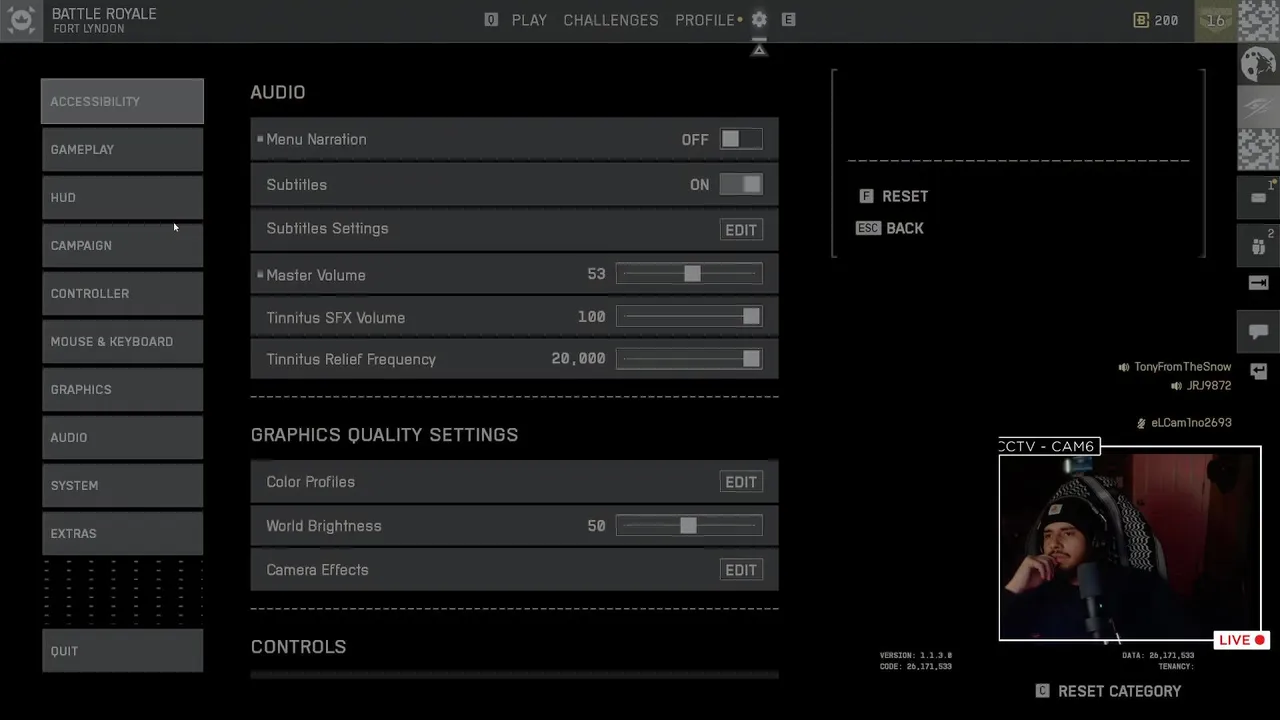Toggle Menu Narration switch

tap(741, 140)
